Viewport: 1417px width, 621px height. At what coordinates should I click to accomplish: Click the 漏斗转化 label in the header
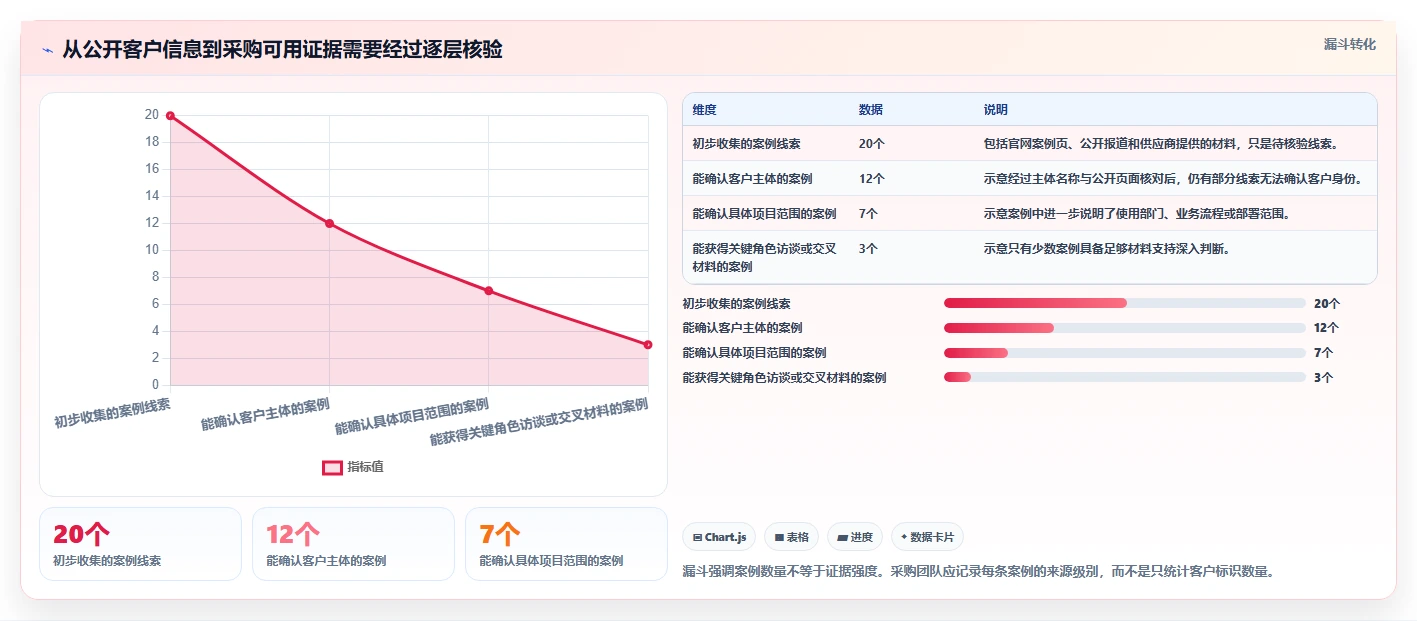[1349, 44]
